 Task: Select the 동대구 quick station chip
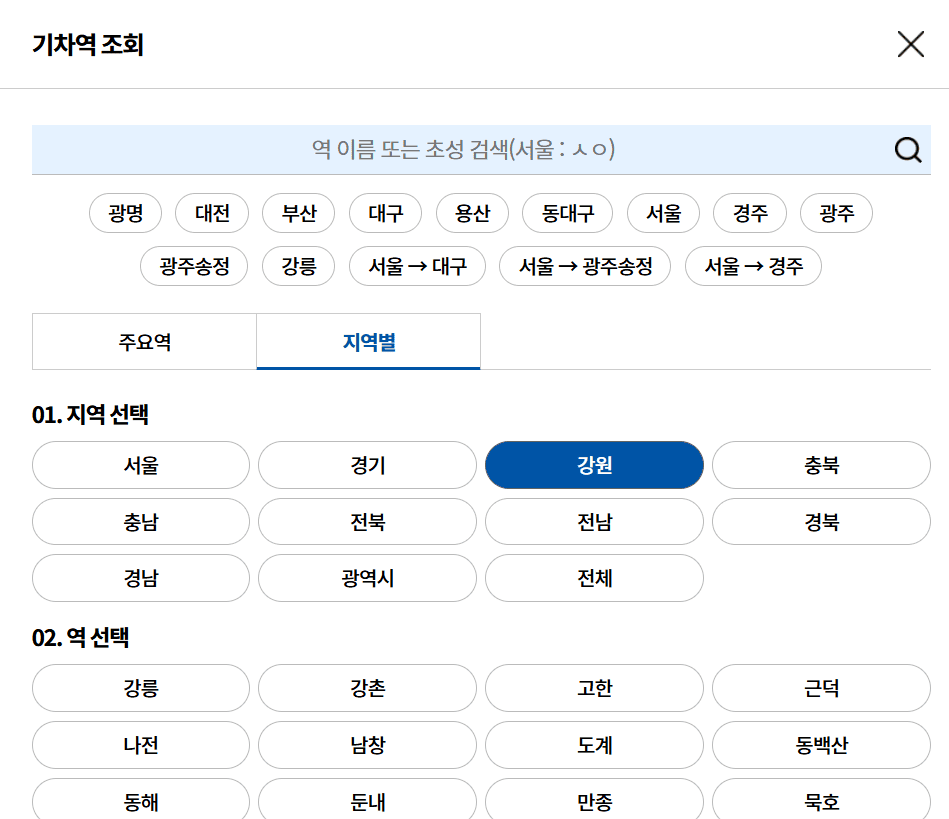568,213
